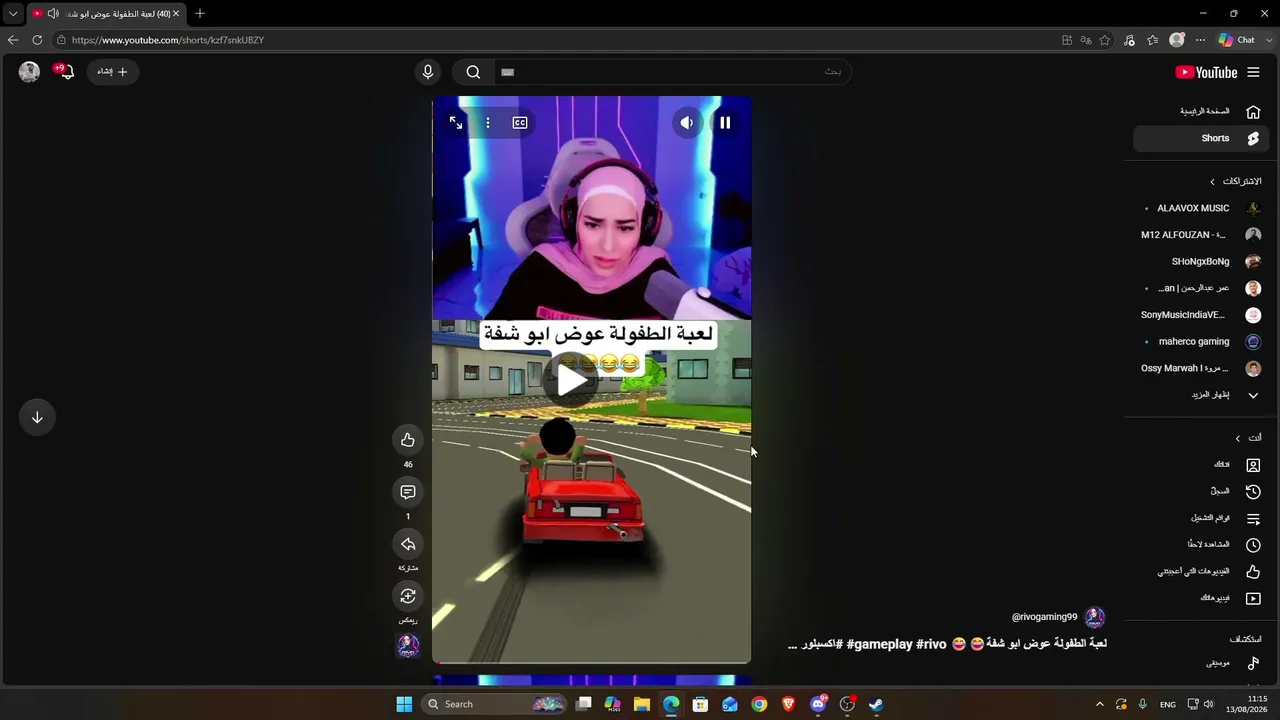Expand the Copilot Chat dropdown arrow
The width and height of the screenshot is (1280, 720).
[1268, 40]
